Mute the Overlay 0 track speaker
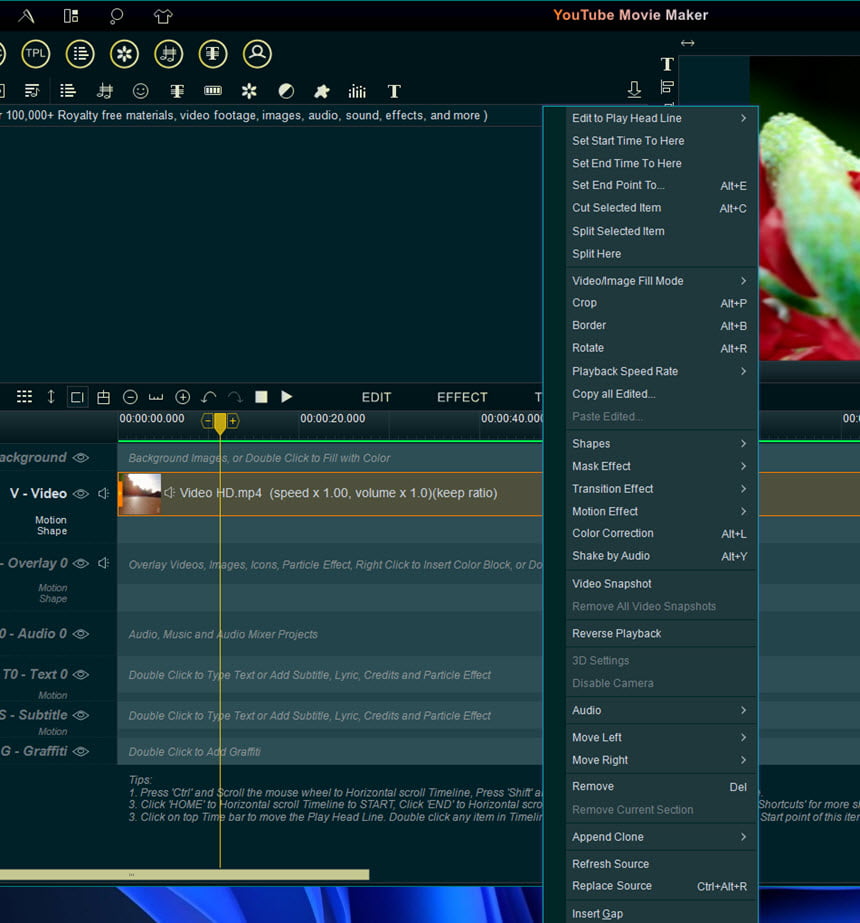 [x=104, y=563]
